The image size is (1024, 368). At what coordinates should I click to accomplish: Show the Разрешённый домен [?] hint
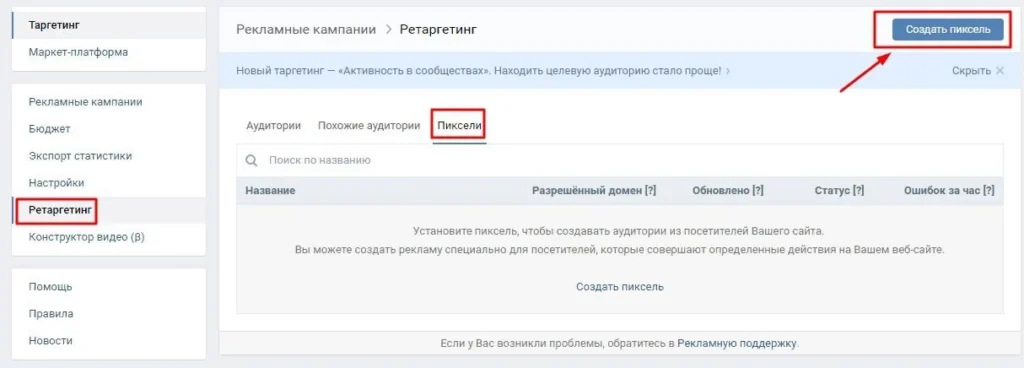click(x=650, y=191)
